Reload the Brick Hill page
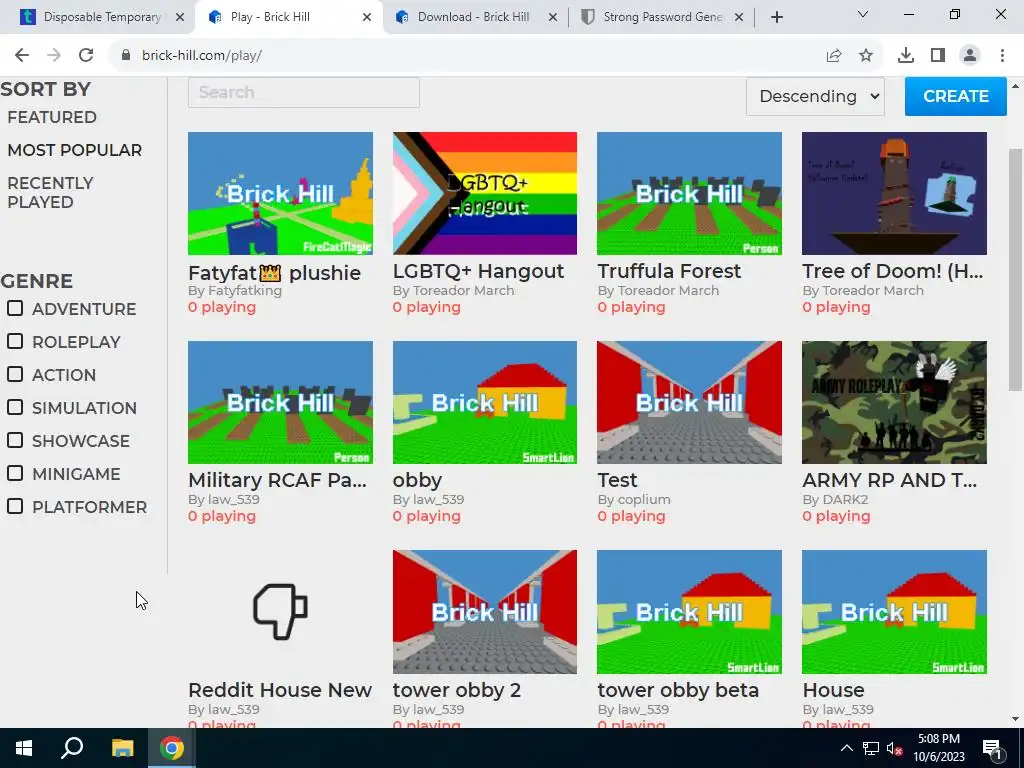The height and width of the screenshot is (768, 1024). coord(86,56)
